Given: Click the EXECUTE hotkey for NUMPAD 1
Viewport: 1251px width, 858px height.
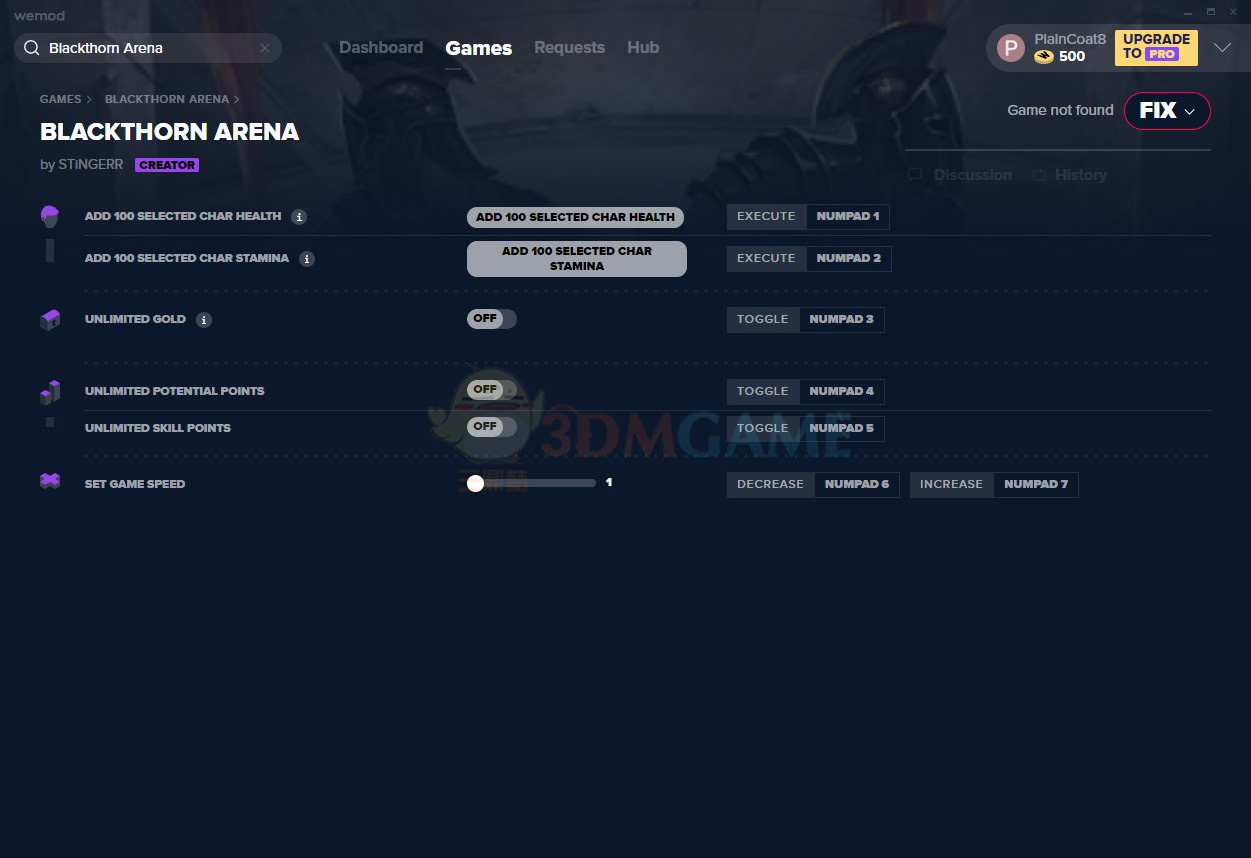Looking at the screenshot, I should click(766, 217).
